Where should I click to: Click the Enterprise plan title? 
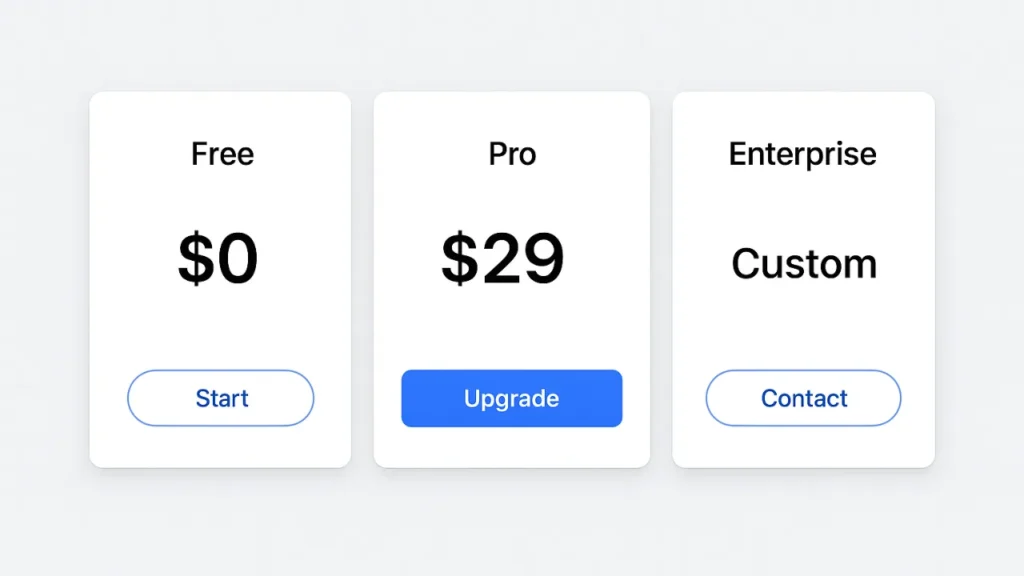pyautogui.click(x=802, y=154)
